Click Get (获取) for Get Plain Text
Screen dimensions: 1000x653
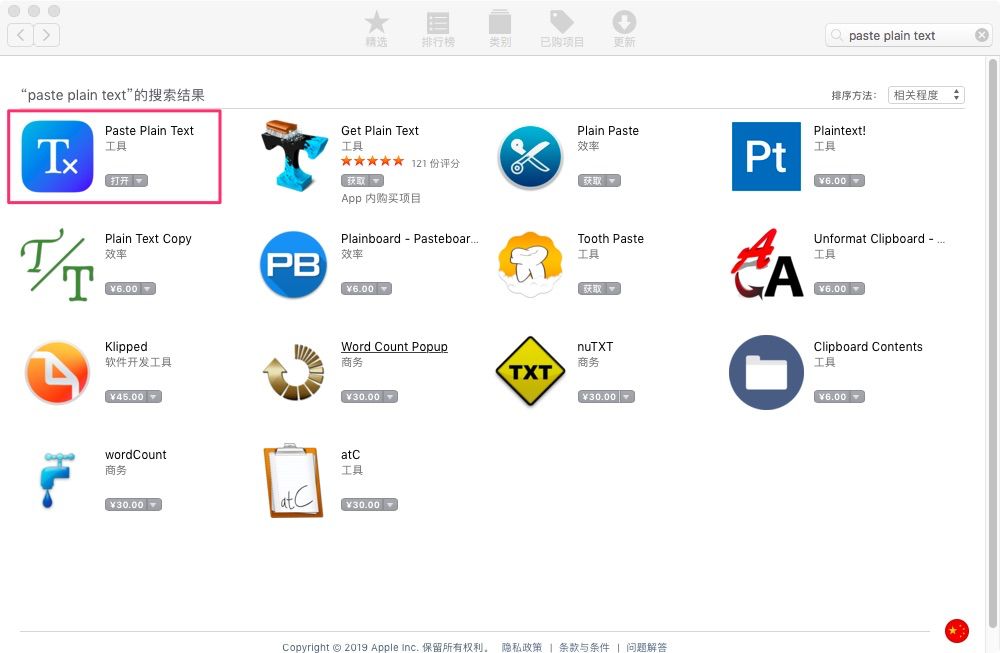(x=356, y=180)
